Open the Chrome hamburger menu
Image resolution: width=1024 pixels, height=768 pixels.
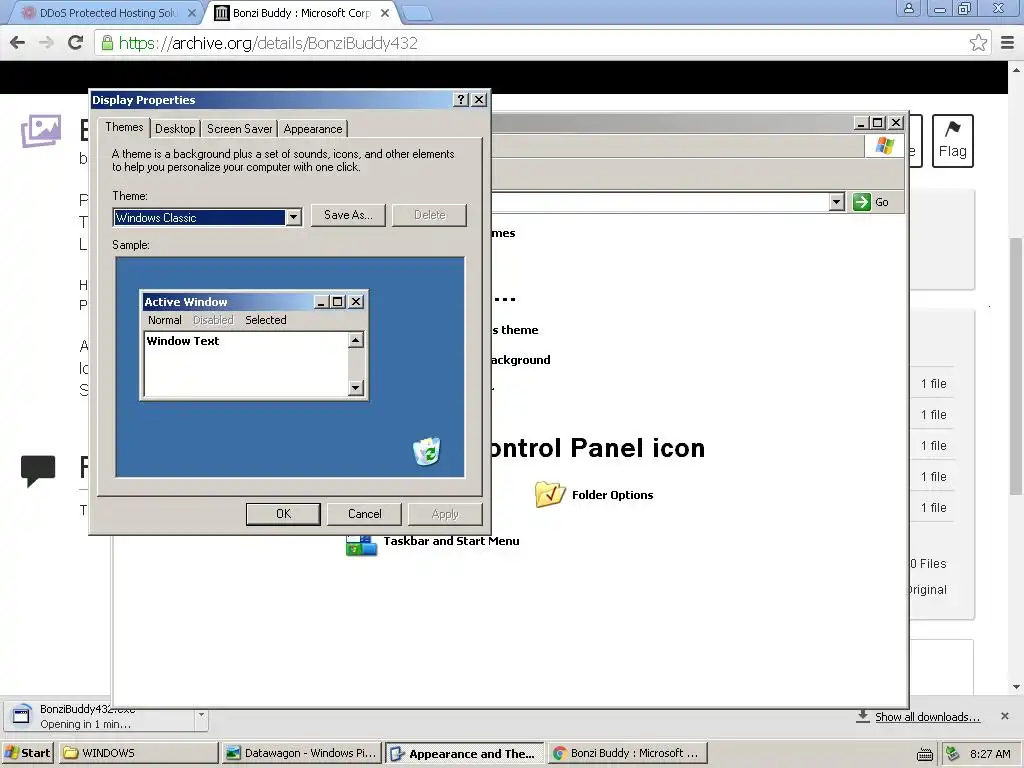click(1008, 43)
